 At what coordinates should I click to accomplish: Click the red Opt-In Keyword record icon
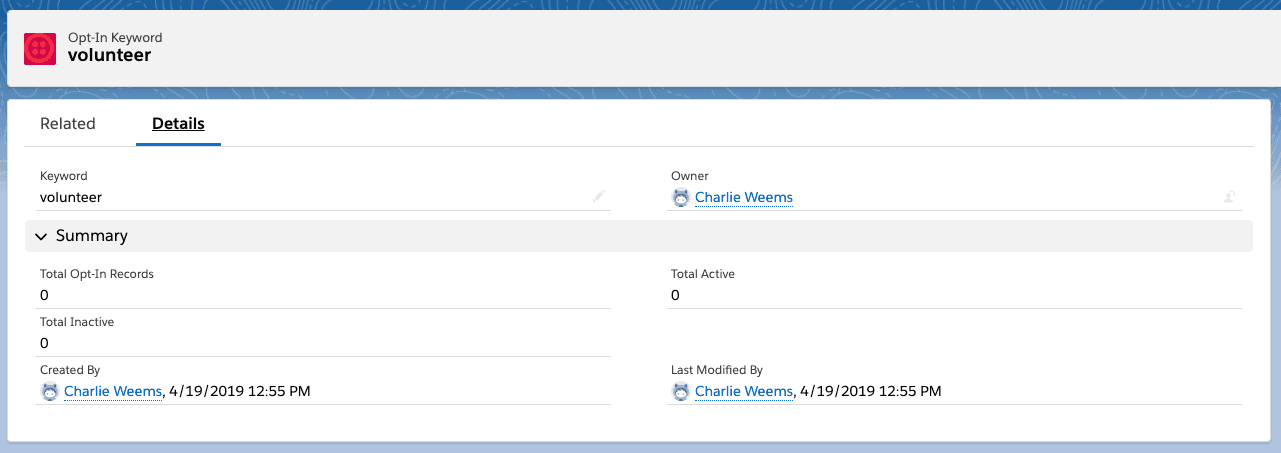(40, 48)
